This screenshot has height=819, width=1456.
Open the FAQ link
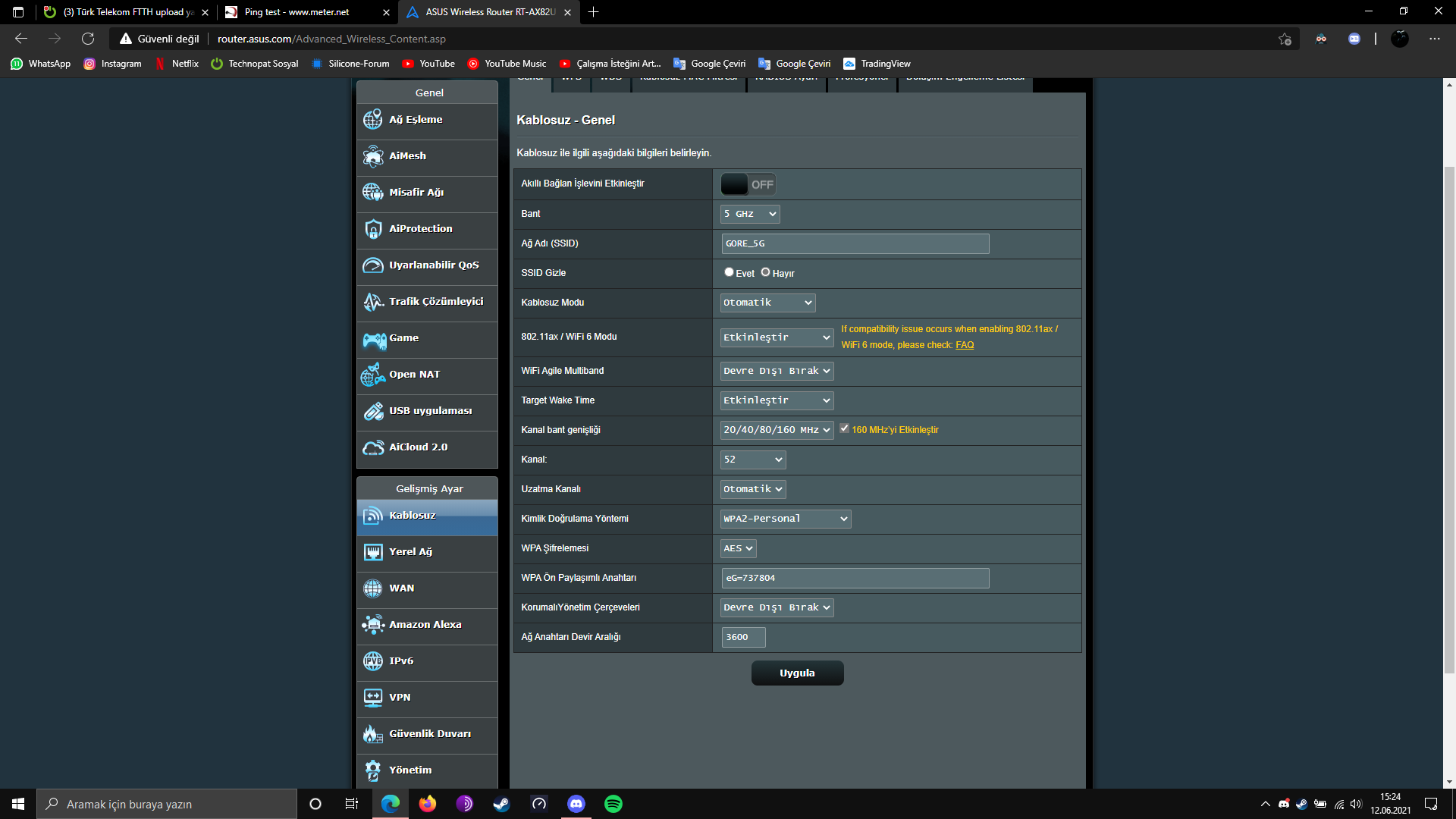click(965, 345)
